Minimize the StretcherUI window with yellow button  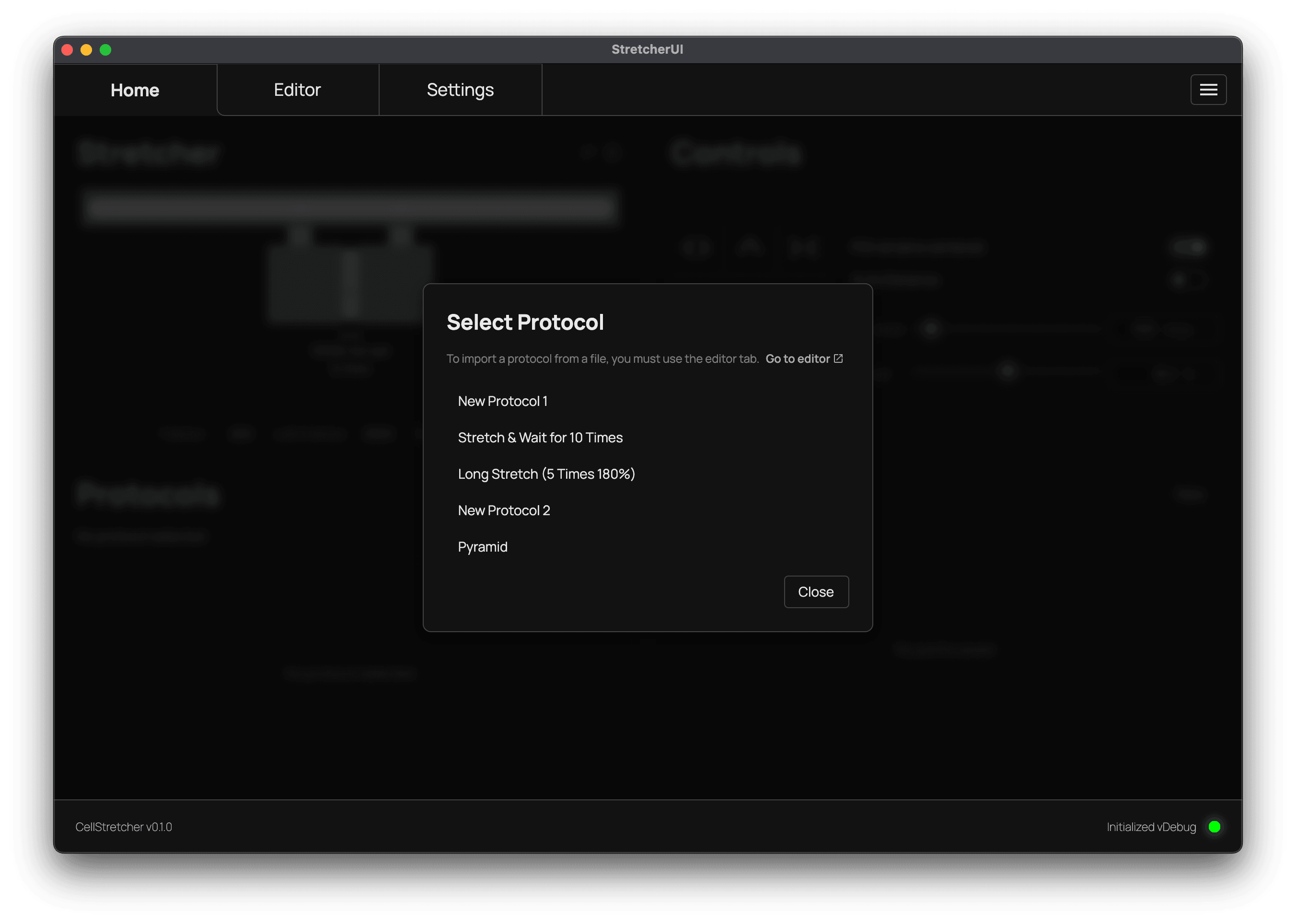point(86,49)
